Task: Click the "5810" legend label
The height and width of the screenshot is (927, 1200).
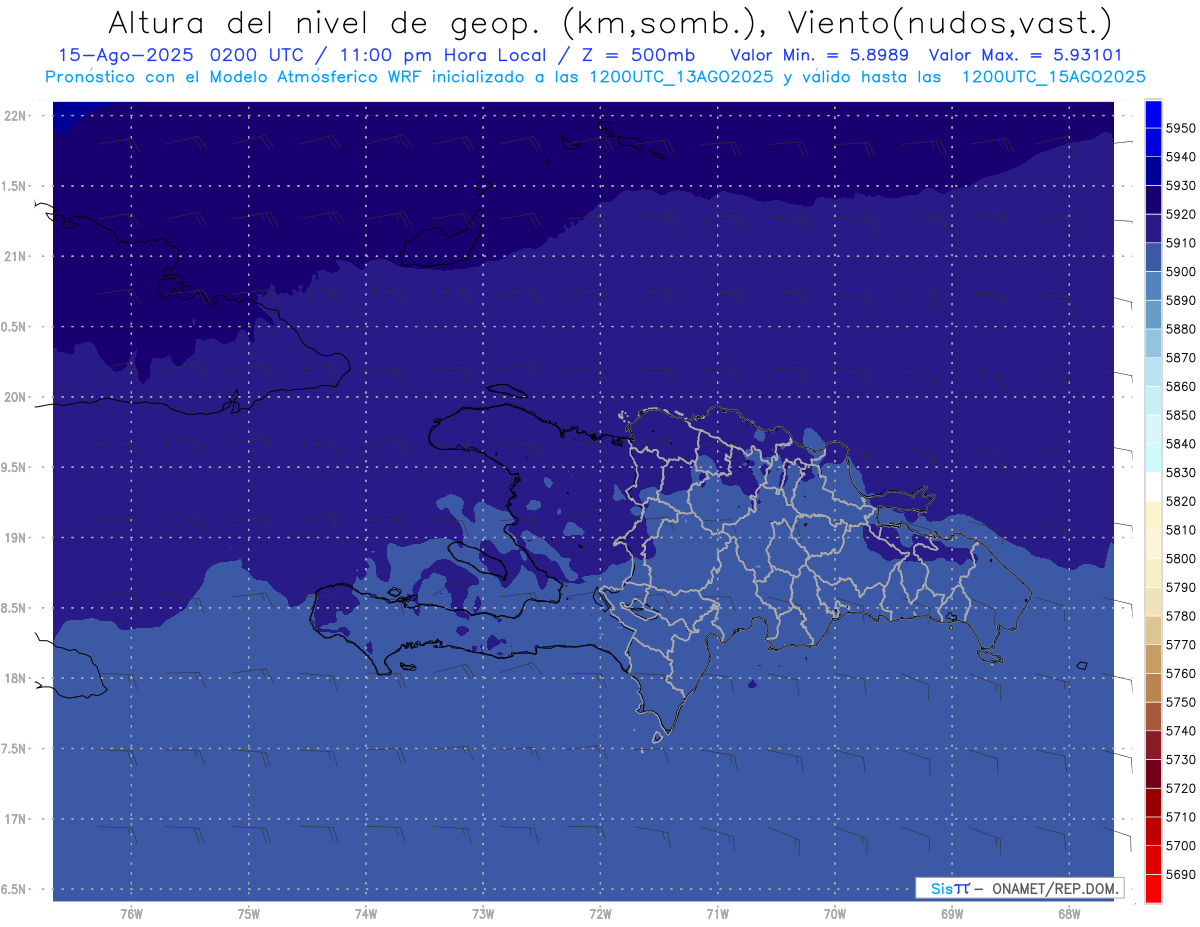Action: pos(1180,530)
